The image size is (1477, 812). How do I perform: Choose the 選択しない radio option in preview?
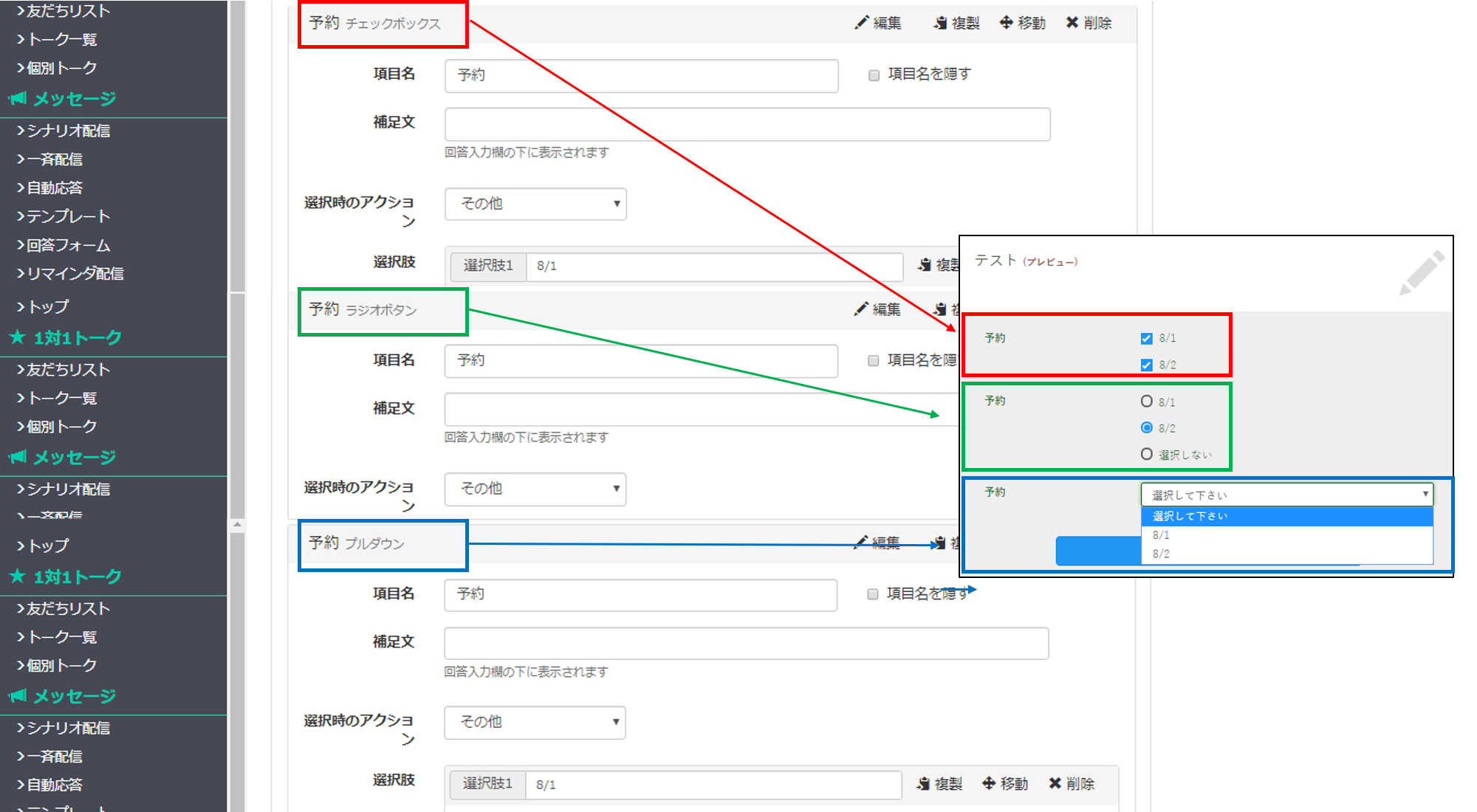pos(1146,454)
